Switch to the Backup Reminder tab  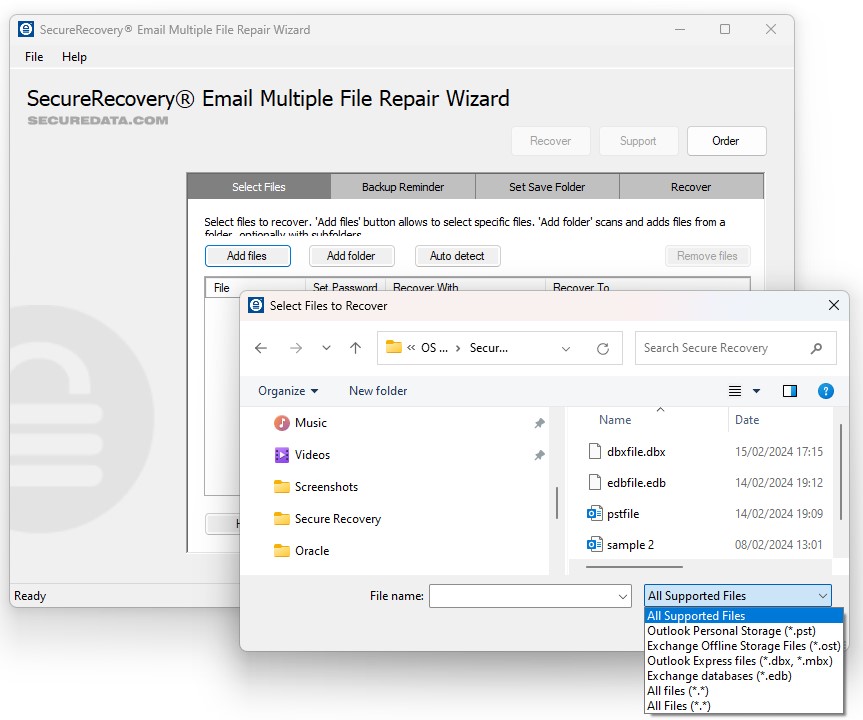402,186
